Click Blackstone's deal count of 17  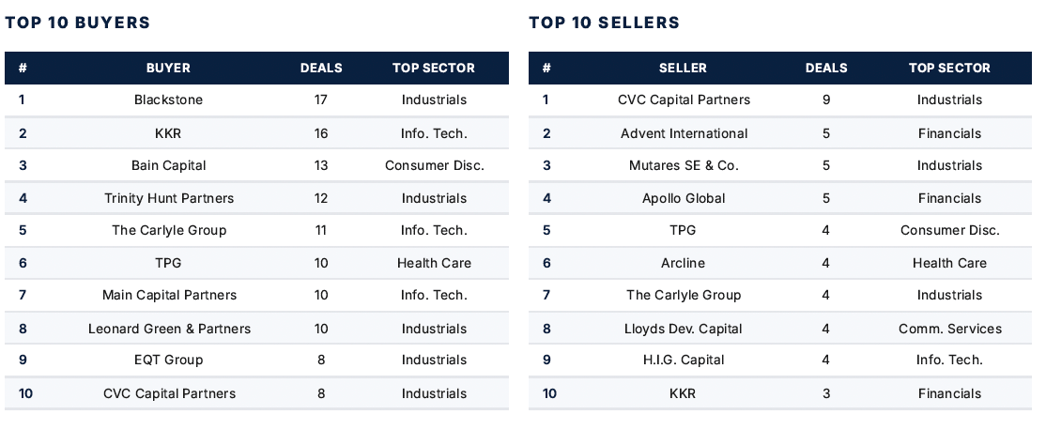321,100
